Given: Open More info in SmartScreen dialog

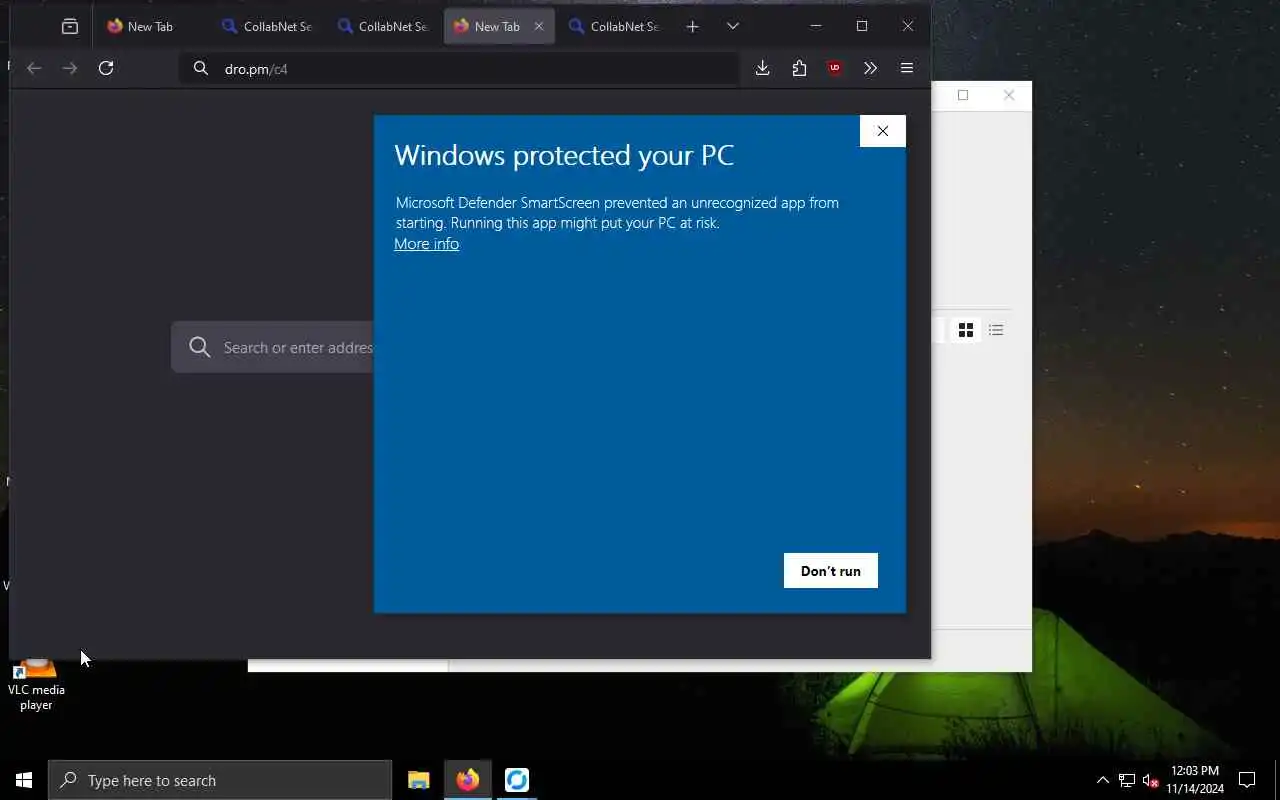Looking at the screenshot, I should click(x=427, y=244).
